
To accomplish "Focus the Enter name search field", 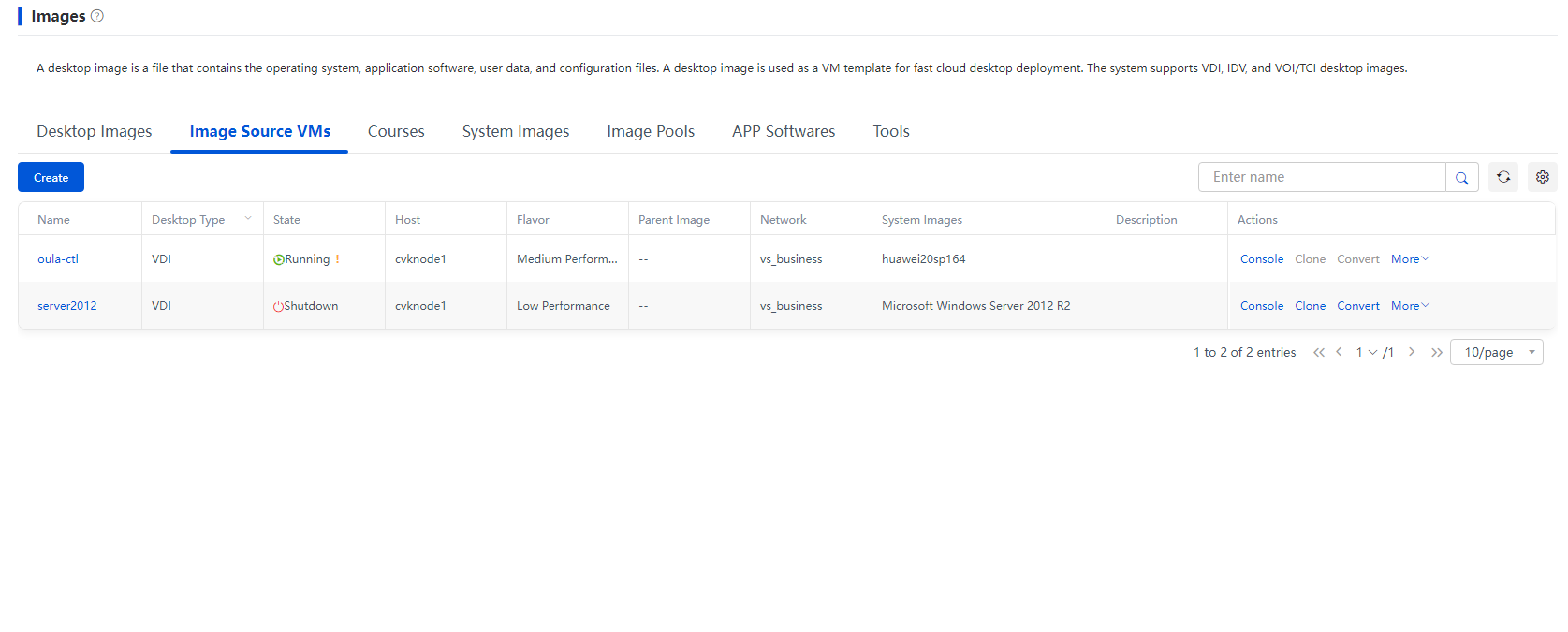I will [x=1322, y=177].
